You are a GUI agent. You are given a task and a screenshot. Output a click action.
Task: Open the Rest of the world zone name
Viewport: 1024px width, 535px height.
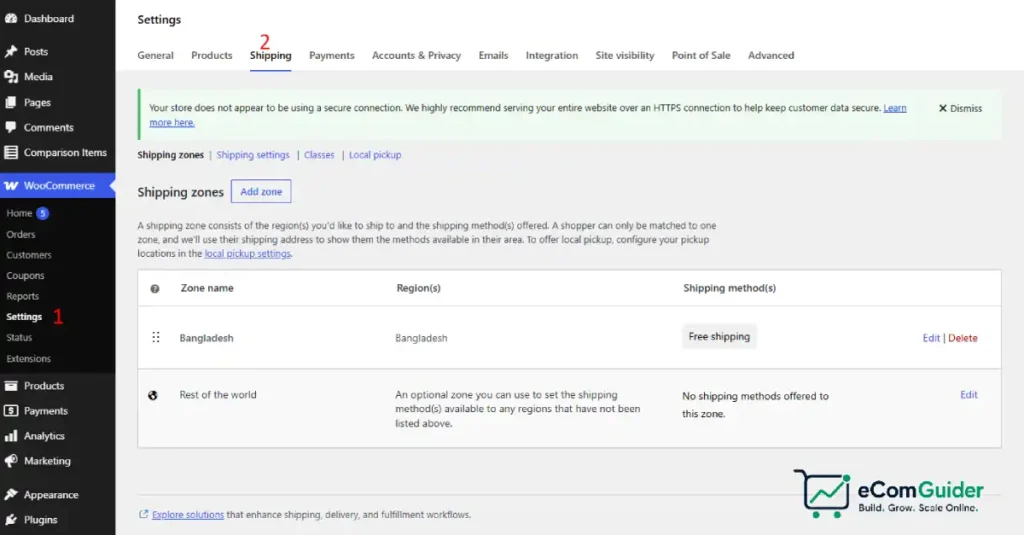[218, 395]
